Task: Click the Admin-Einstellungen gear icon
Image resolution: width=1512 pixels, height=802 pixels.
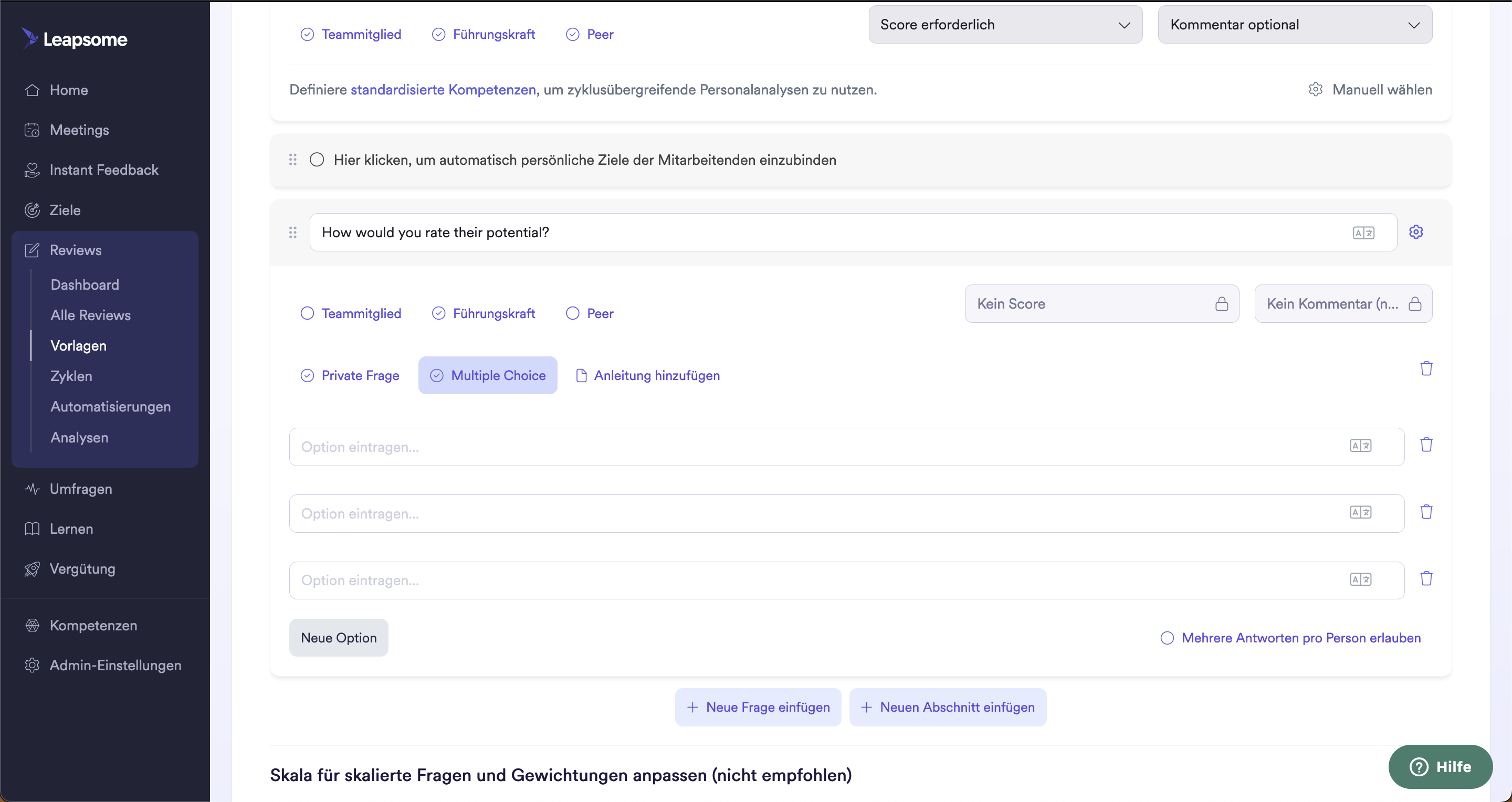Action: pyautogui.click(x=32, y=664)
